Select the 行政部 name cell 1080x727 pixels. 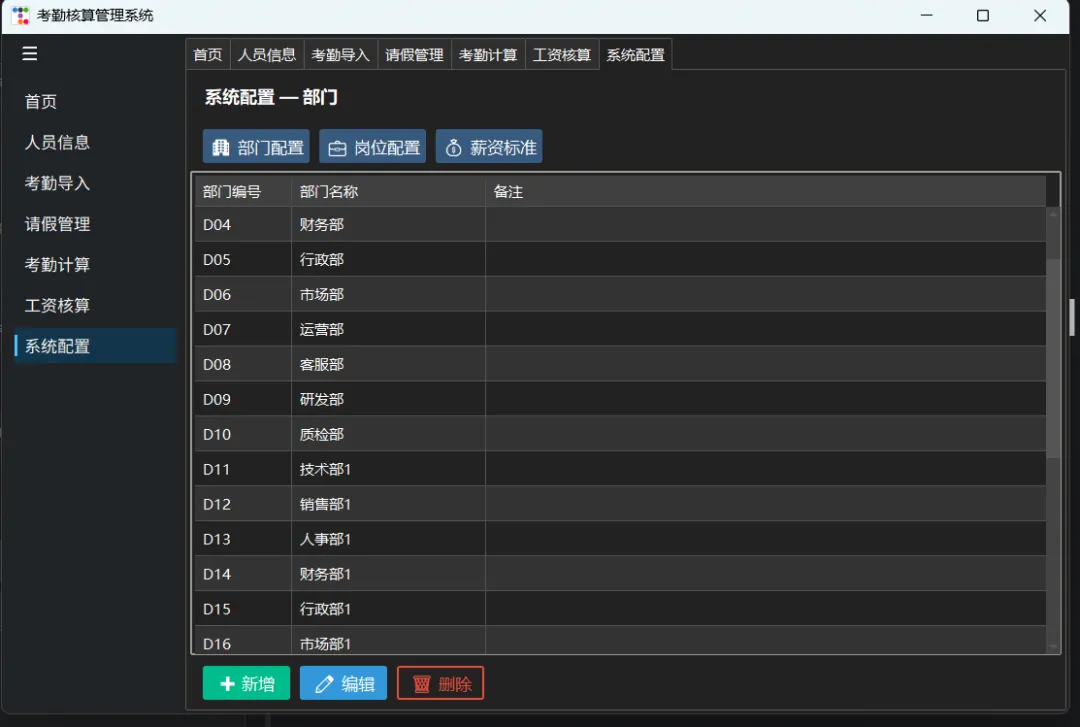pyautogui.click(x=388, y=260)
